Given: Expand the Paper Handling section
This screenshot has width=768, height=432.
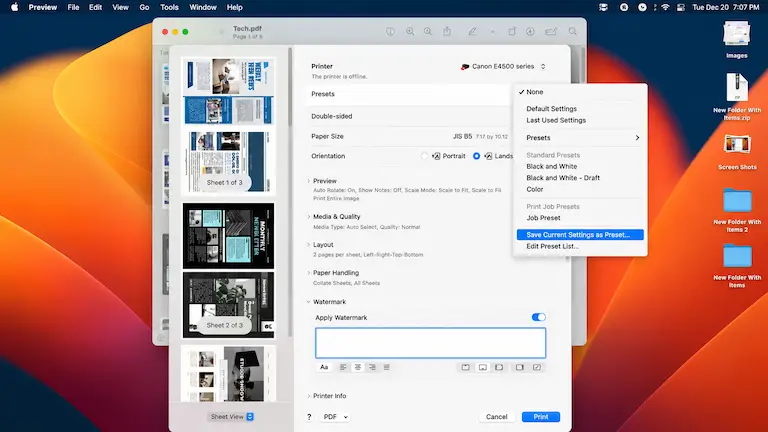Looking at the screenshot, I should (309, 273).
